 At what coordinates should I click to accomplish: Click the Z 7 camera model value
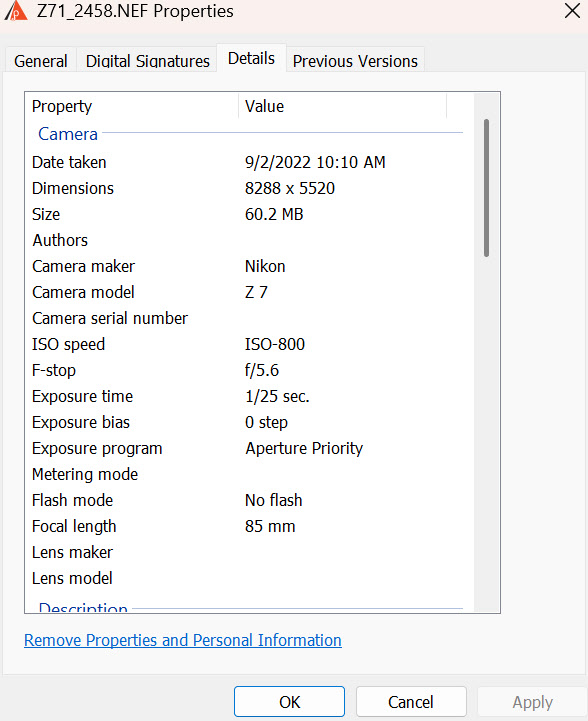[x=256, y=292]
